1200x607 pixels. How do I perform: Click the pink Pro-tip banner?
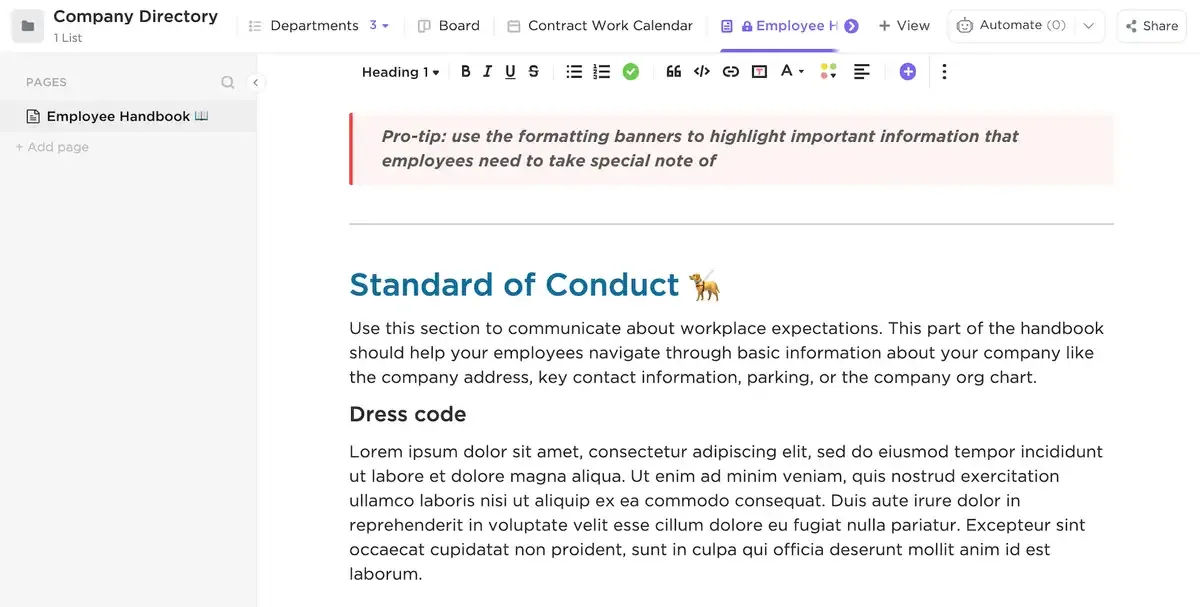pyautogui.click(x=731, y=149)
